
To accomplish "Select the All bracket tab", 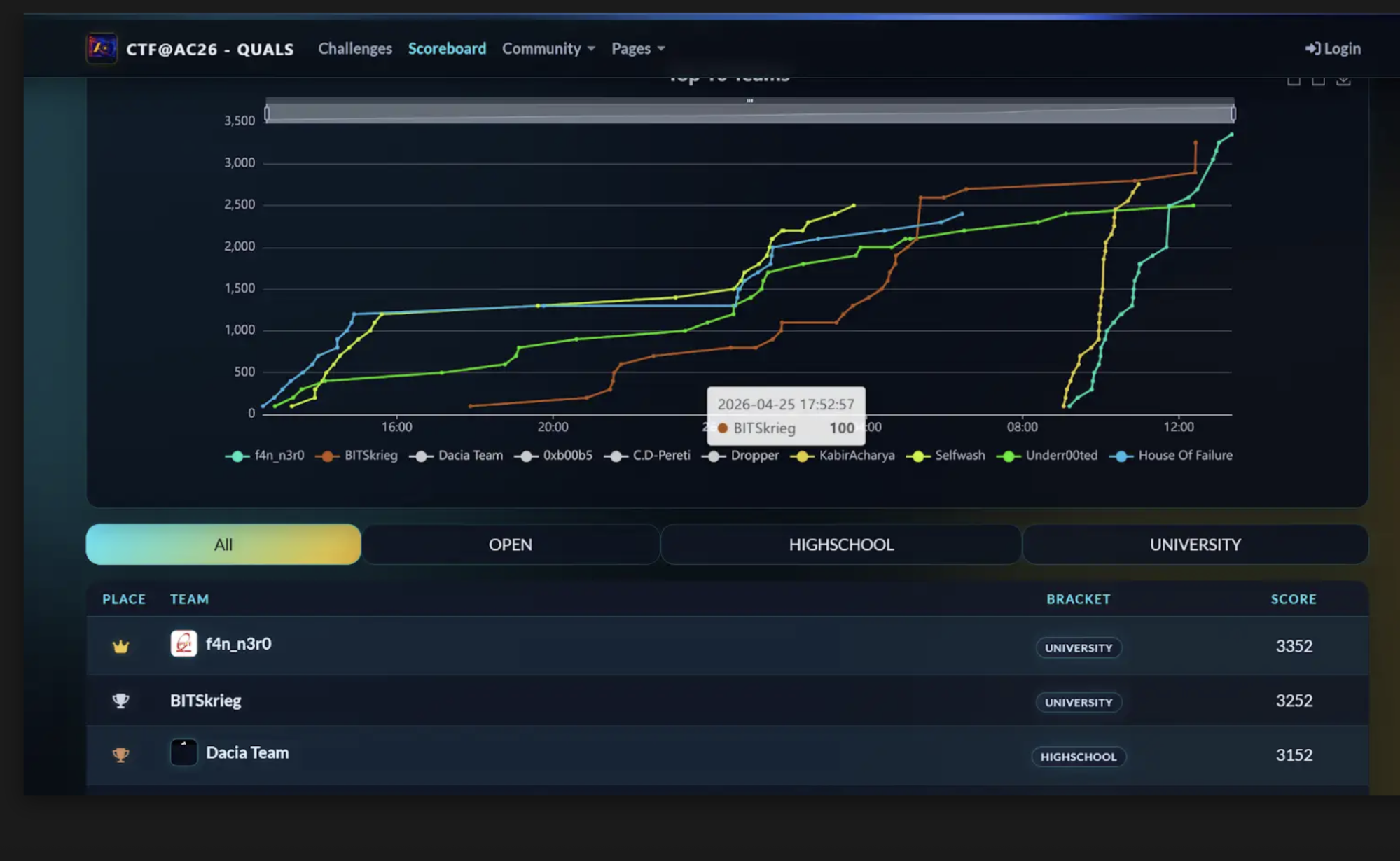I will point(223,545).
